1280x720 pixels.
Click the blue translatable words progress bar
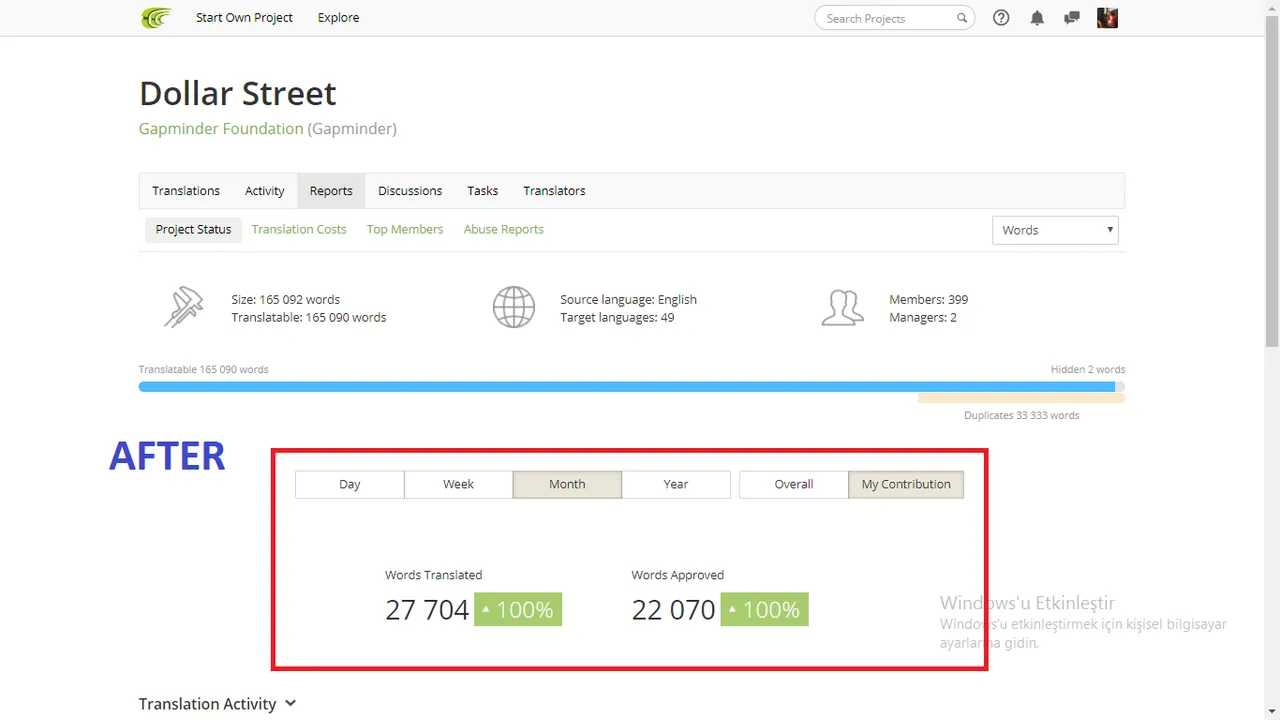[627, 387]
